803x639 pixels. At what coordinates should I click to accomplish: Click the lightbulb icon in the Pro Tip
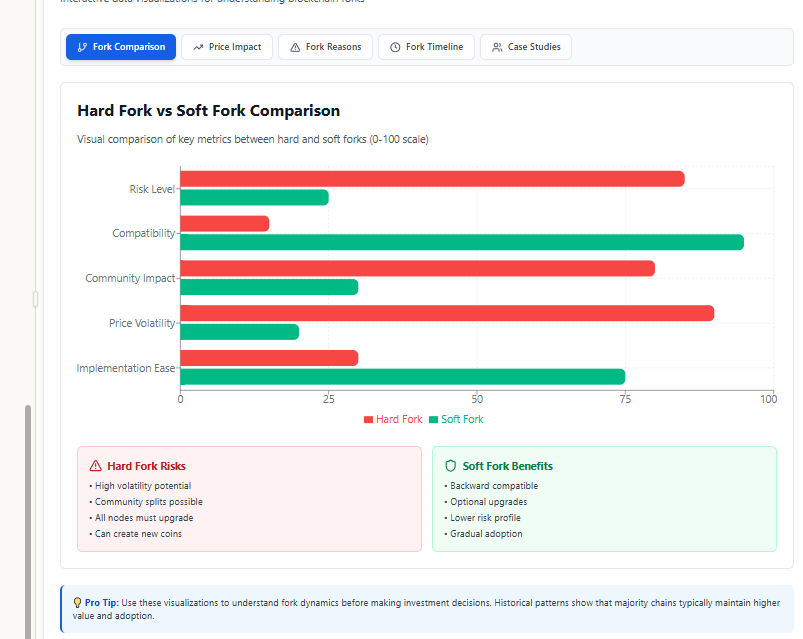click(x=77, y=603)
